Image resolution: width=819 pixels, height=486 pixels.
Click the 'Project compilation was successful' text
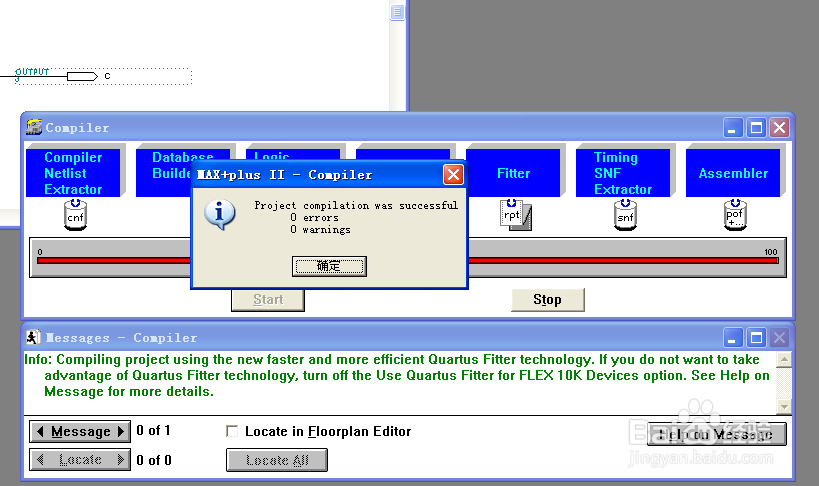coord(356,205)
